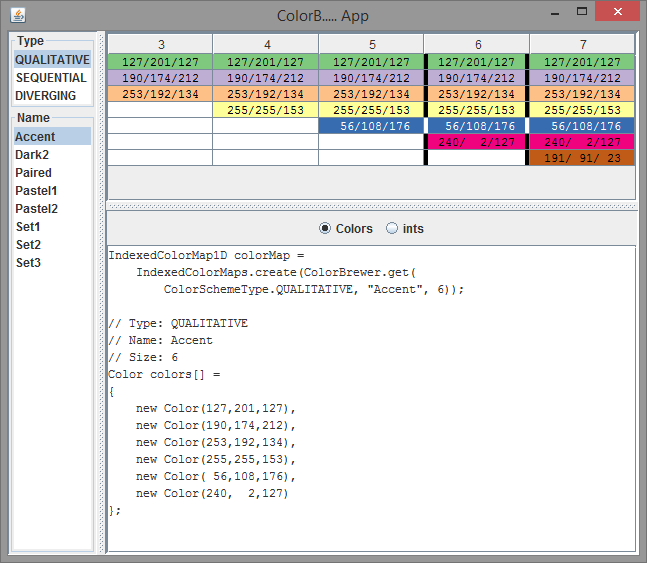The width and height of the screenshot is (647, 563).
Task: Minimize the ColorB..... App window
Action: coord(555,12)
